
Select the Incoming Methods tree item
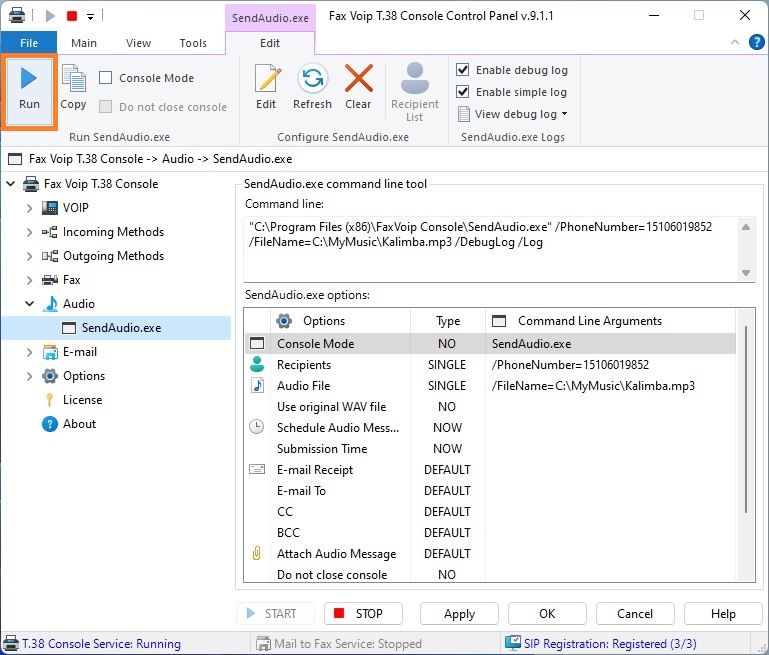point(113,232)
